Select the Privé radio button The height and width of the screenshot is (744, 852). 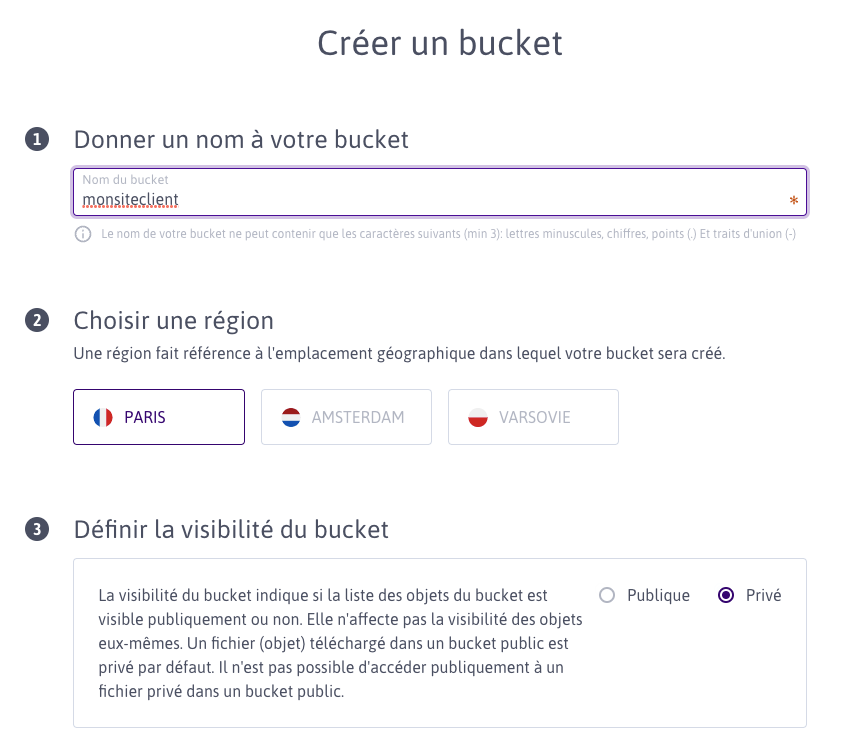coord(726,595)
